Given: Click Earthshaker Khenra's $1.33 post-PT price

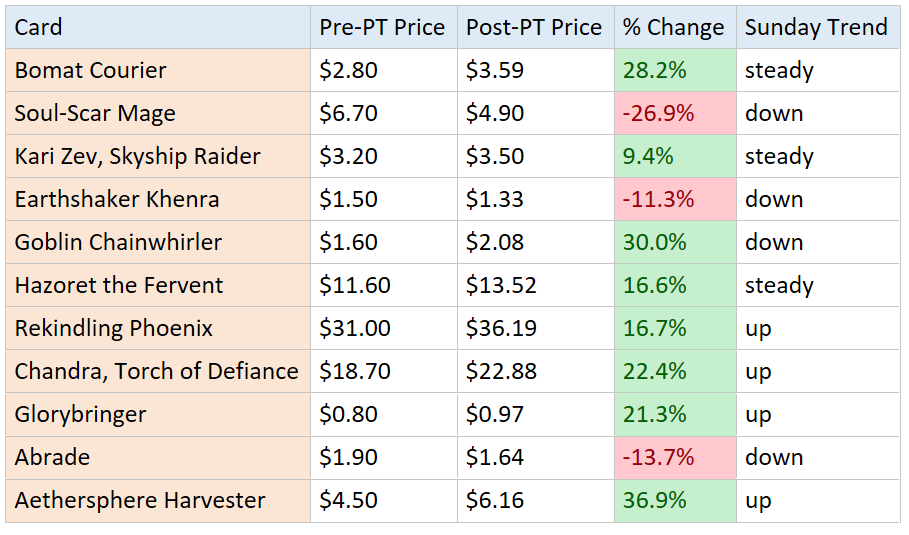Looking at the screenshot, I should point(535,200).
